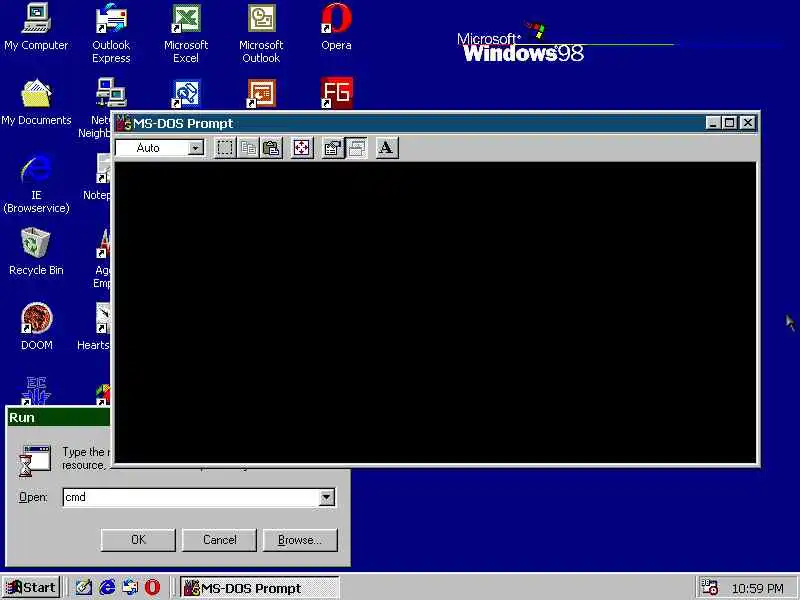Click Browse... in the Run dialog
Screen dimensions: 800x600
300,540
